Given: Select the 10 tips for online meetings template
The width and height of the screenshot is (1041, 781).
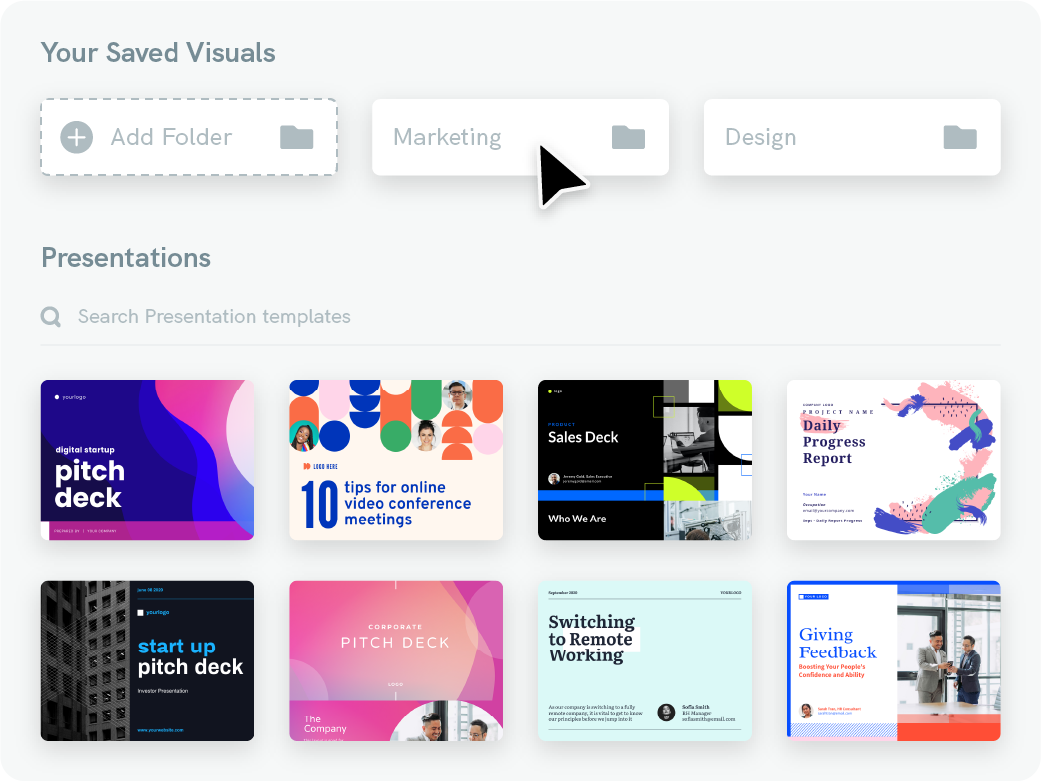Looking at the screenshot, I should (x=396, y=460).
